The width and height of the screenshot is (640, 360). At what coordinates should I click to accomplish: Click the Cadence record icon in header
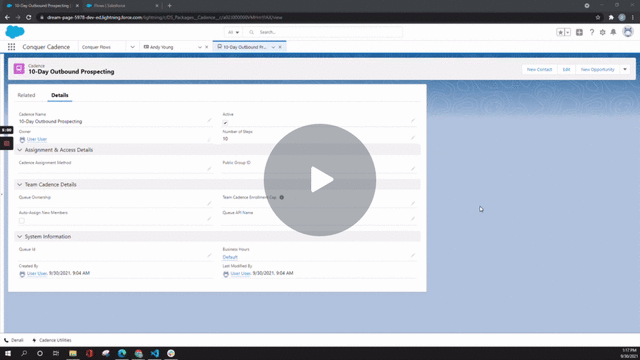coord(19,69)
